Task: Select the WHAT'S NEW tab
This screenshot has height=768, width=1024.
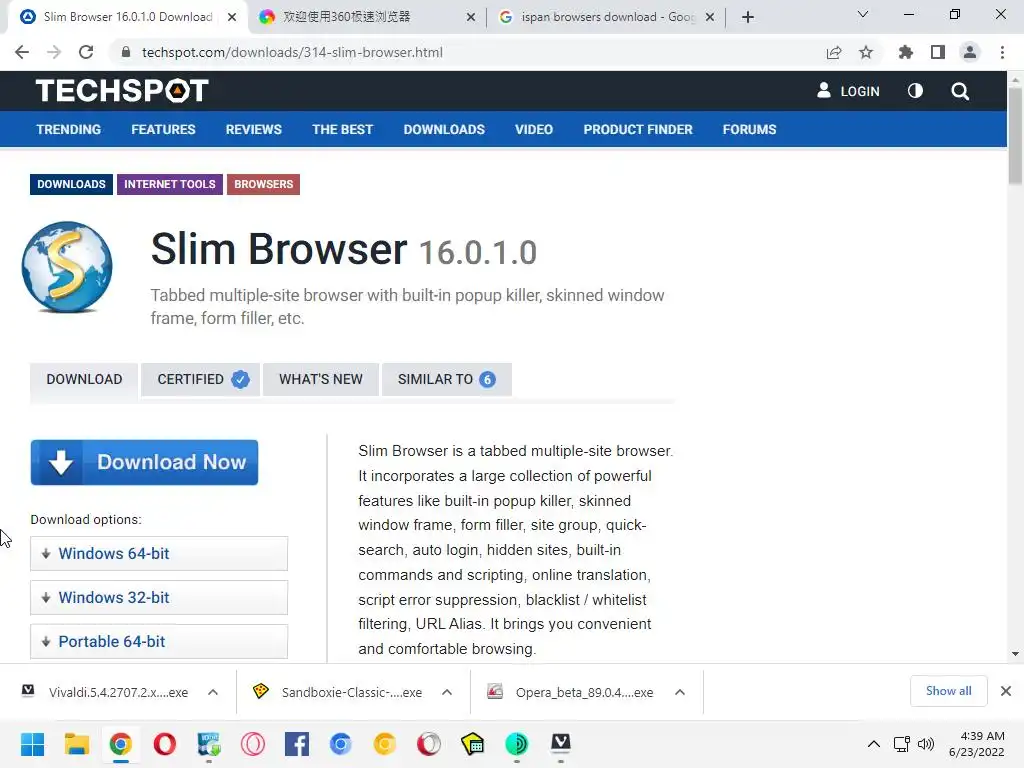Action: tap(321, 379)
